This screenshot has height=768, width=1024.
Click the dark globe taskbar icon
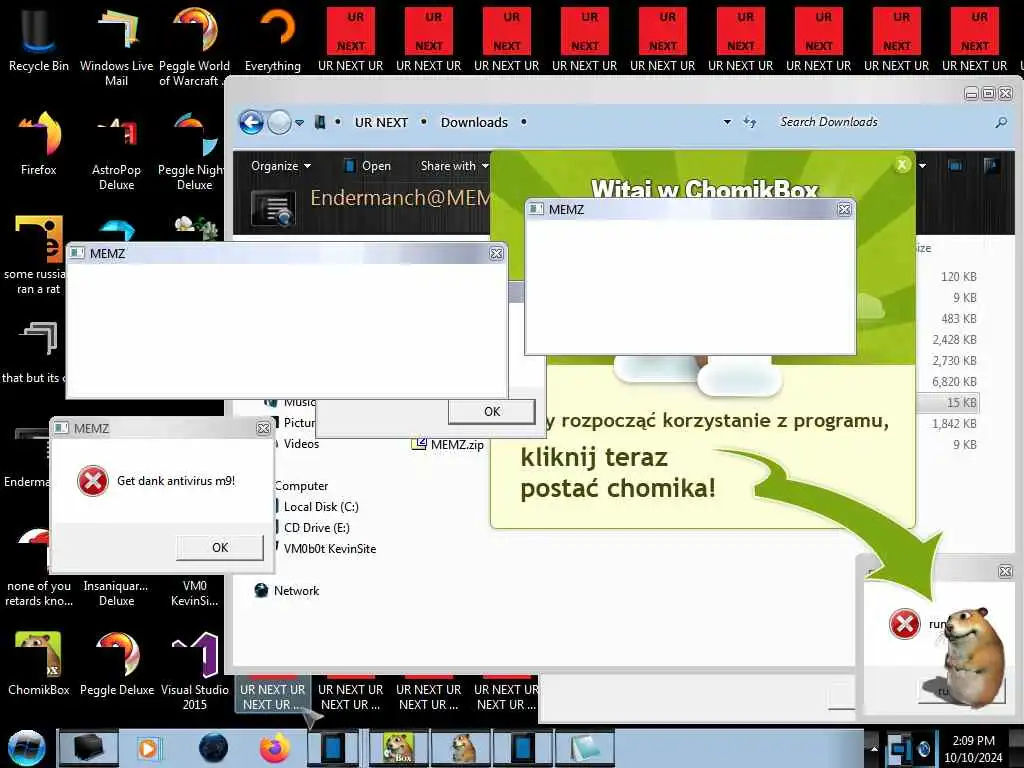[x=213, y=748]
